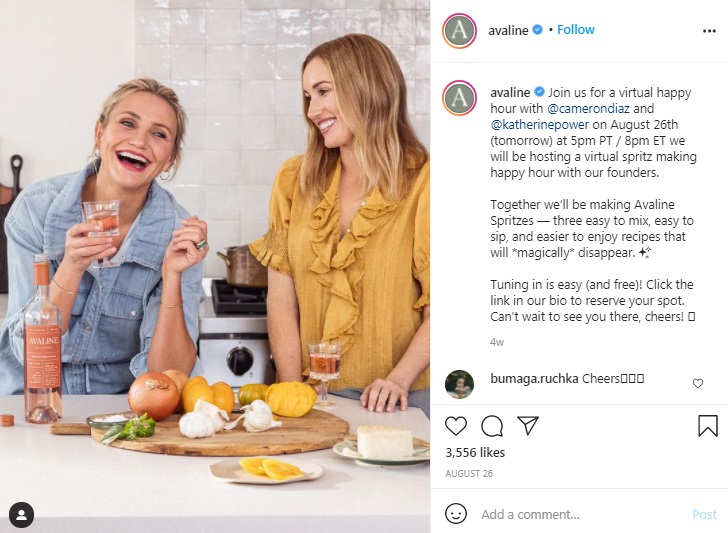Like bumaga.ruchka's comment with the small heart
The width and height of the screenshot is (728, 533).
pos(698,383)
